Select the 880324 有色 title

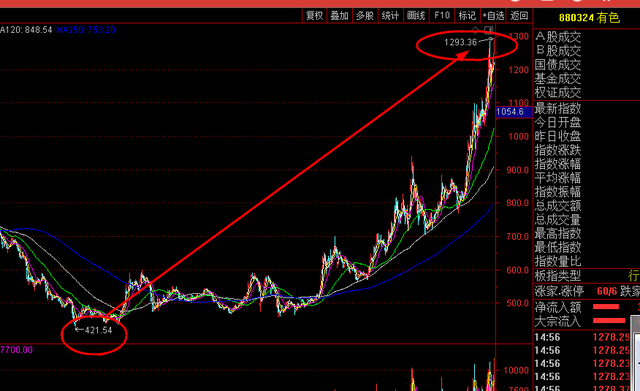coord(589,18)
